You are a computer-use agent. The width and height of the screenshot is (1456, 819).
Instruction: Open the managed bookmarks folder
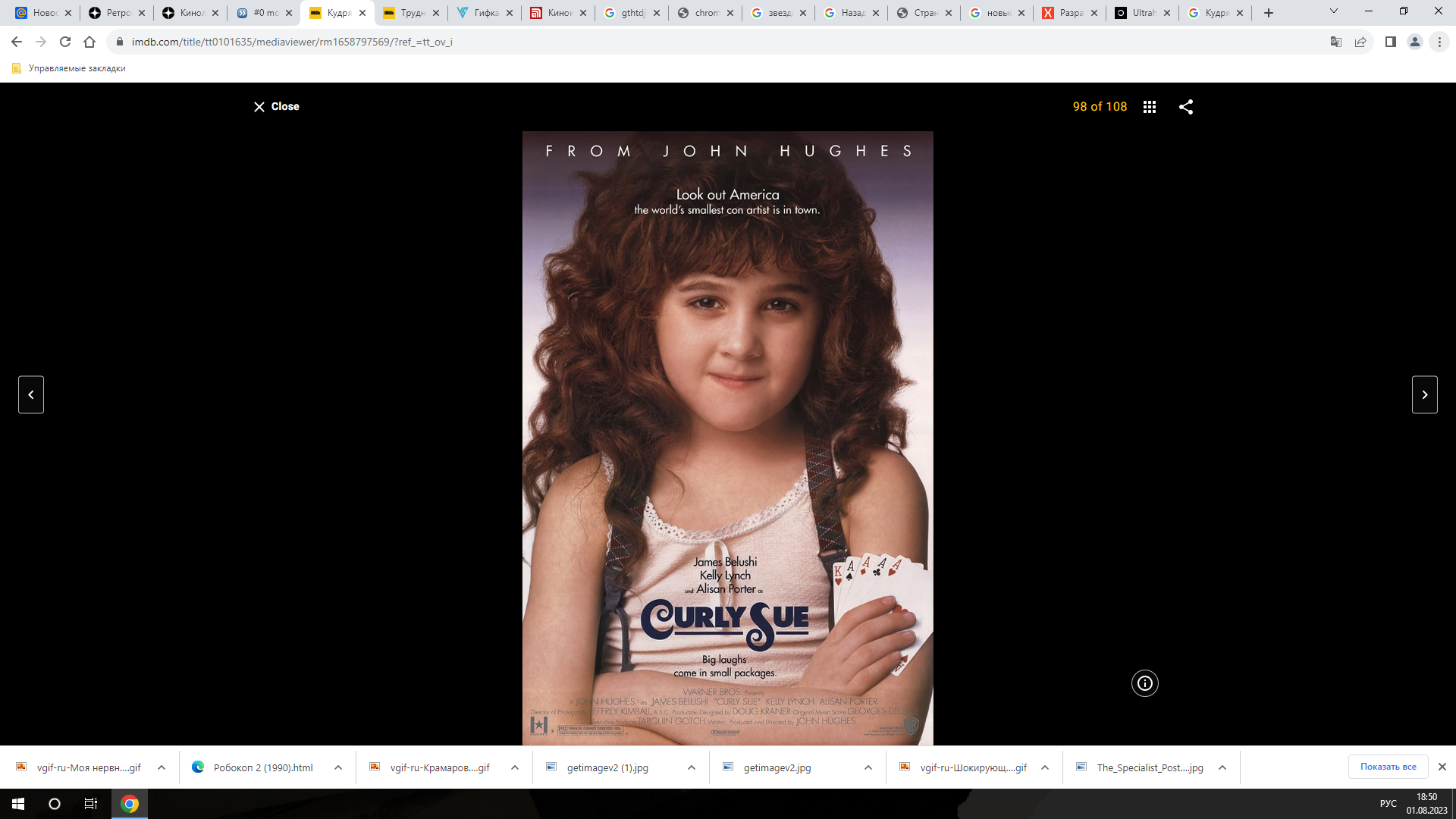point(69,68)
